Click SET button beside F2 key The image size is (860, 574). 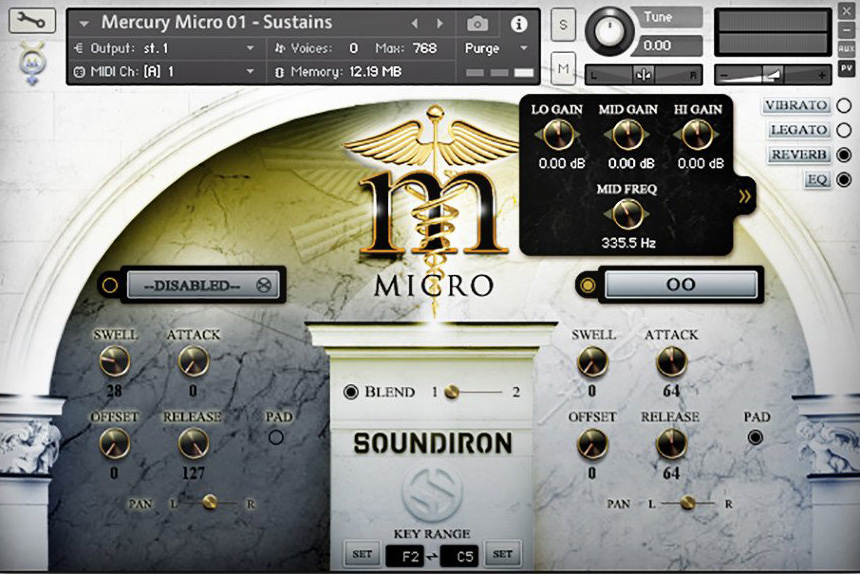[362, 554]
